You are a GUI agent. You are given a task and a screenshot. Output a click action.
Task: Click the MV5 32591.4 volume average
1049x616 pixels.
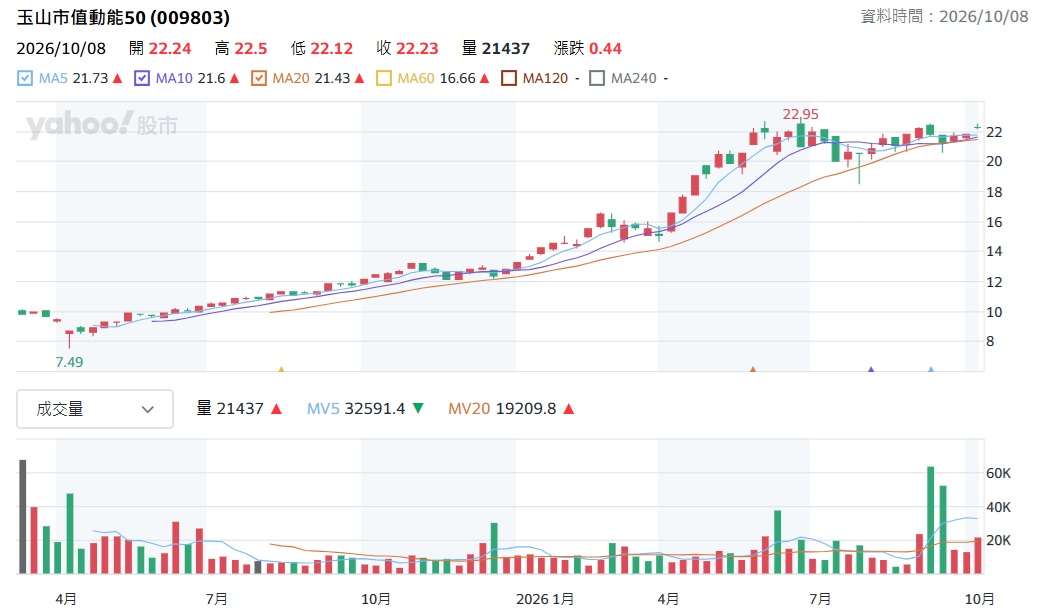[x=356, y=409]
